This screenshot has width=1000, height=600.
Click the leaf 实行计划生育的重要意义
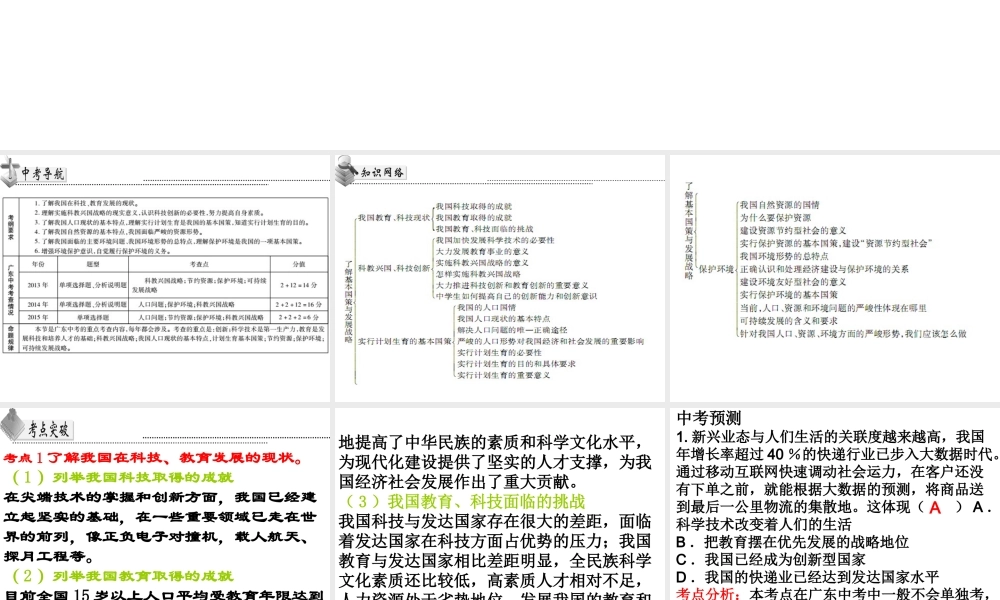[x=503, y=375]
